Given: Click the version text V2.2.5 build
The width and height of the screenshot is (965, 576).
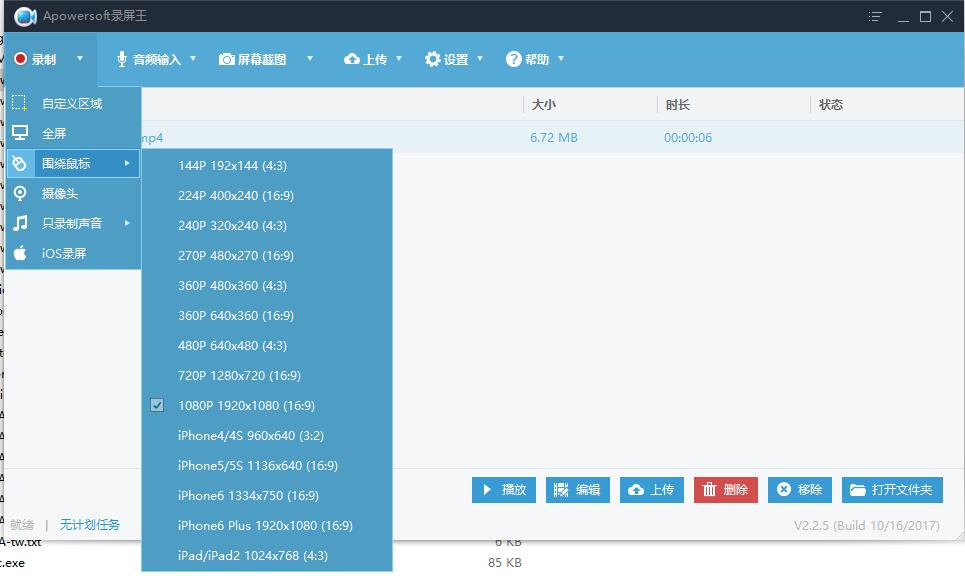Looking at the screenshot, I should [x=867, y=526].
